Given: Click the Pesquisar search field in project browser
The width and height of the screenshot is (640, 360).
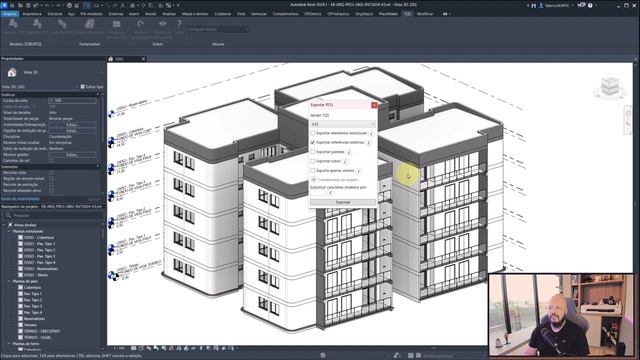Looking at the screenshot, I should 53,215.
